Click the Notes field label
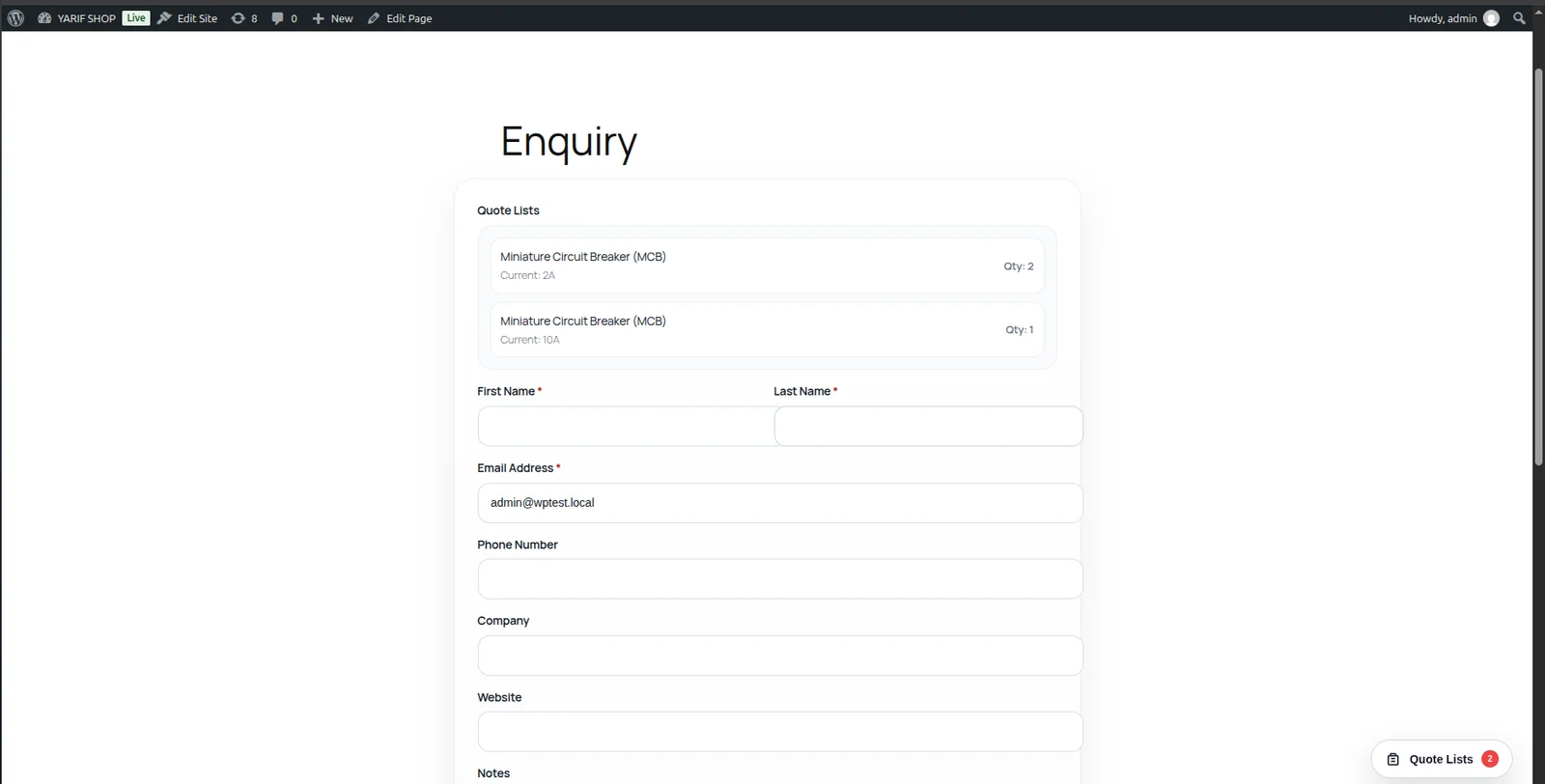 point(493,773)
